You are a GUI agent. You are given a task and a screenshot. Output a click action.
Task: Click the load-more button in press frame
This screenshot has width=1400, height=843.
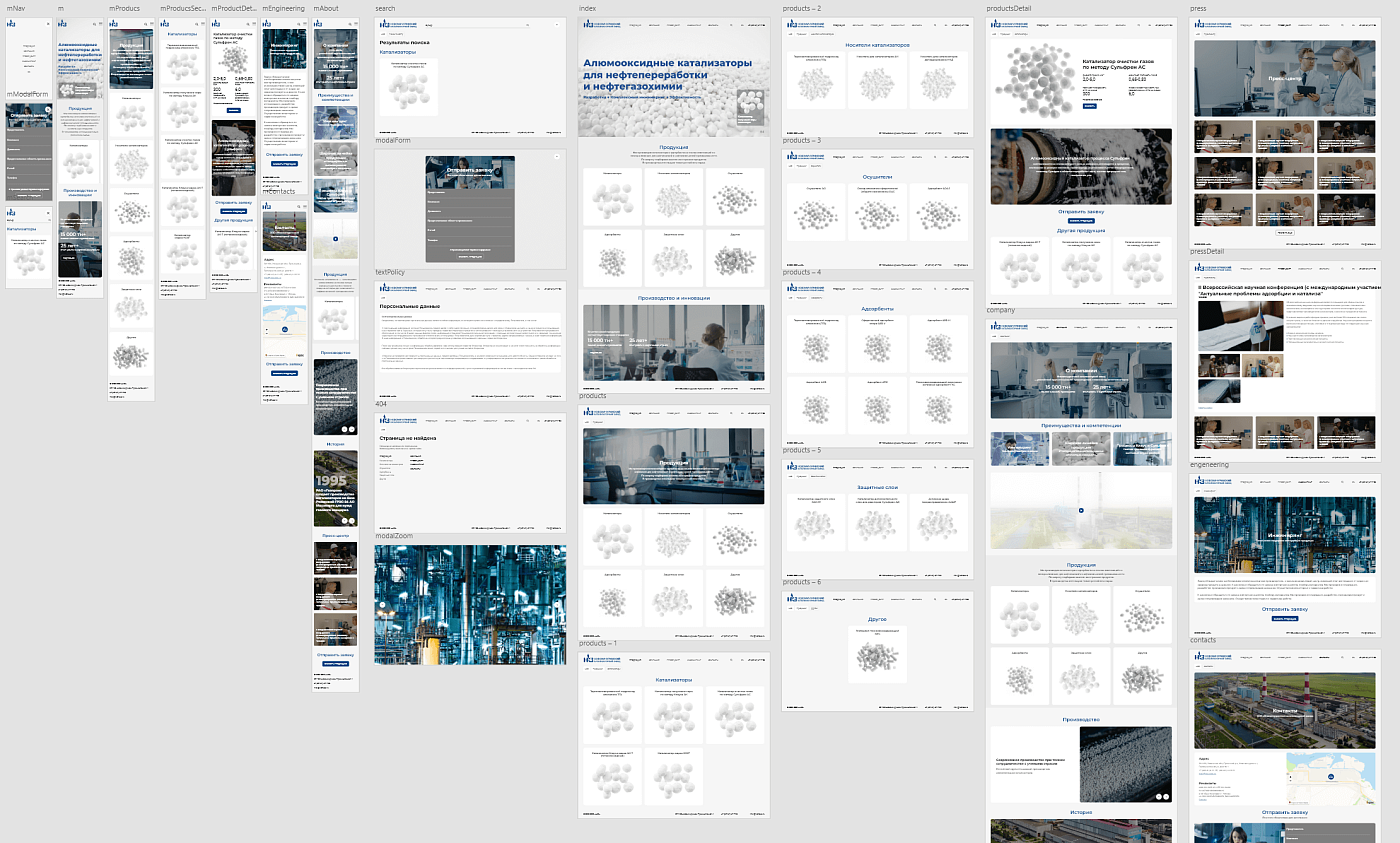[1285, 232]
